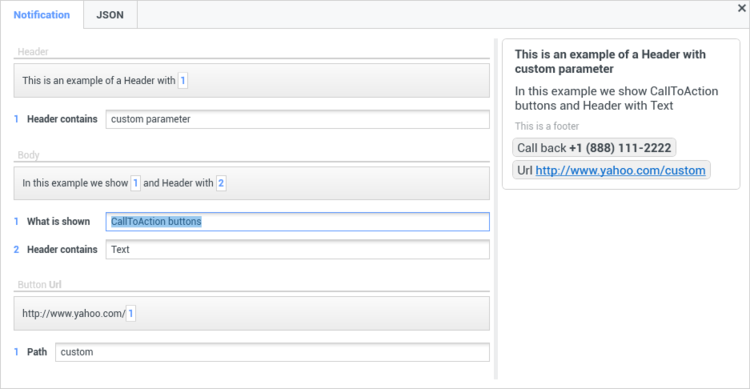Click the Path input field with 'custom'
The width and height of the screenshot is (750, 389).
[x=272, y=352]
